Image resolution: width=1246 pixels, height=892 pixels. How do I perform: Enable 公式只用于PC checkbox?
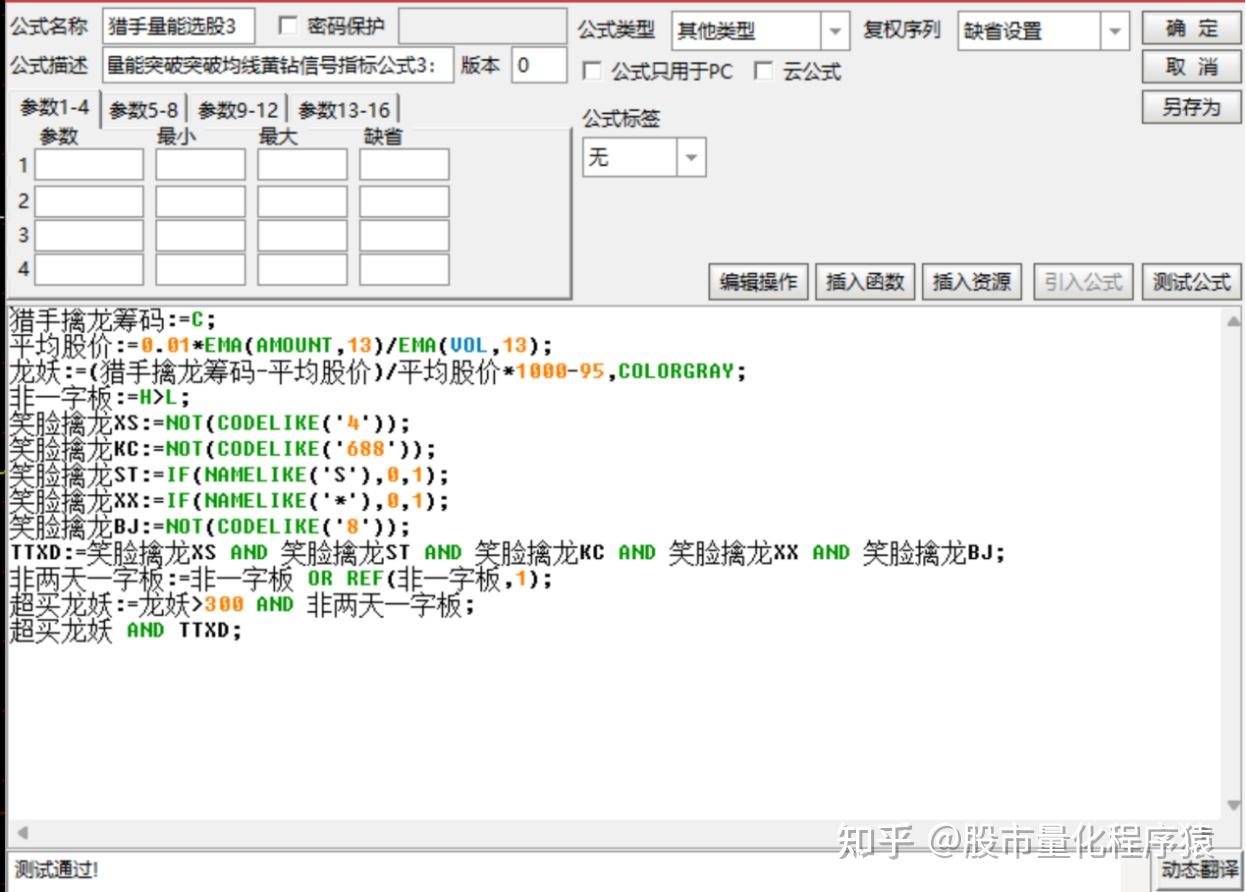tap(592, 71)
